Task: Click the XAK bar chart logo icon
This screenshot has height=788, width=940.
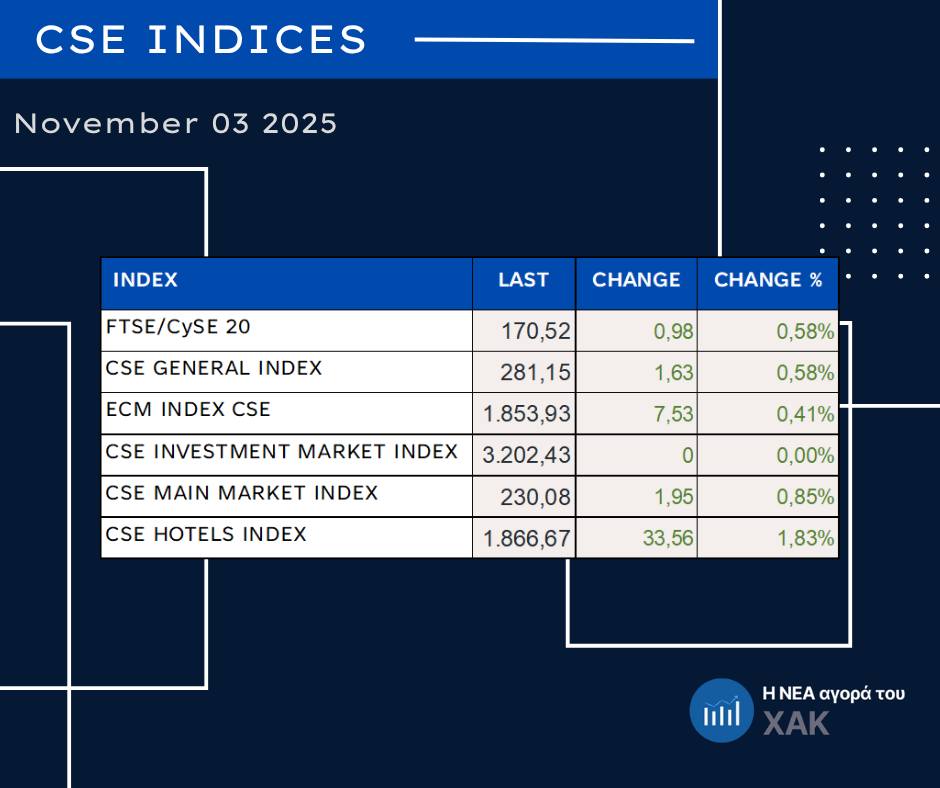Action: pyautogui.click(x=721, y=710)
